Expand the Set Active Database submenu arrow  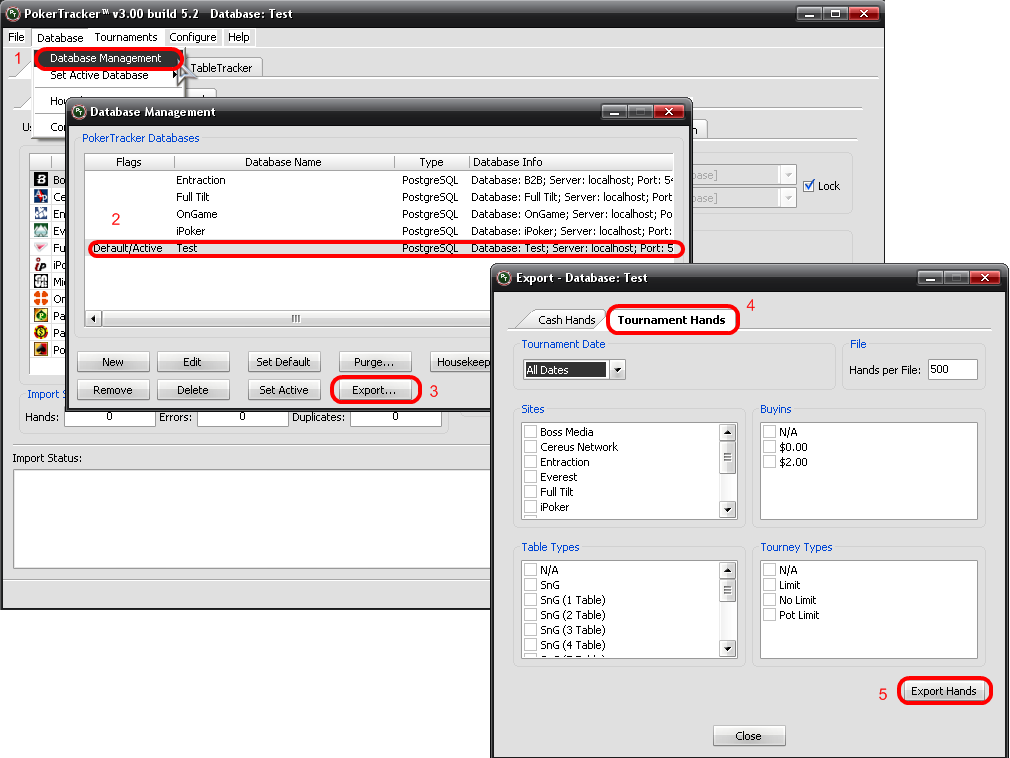(175, 75)
